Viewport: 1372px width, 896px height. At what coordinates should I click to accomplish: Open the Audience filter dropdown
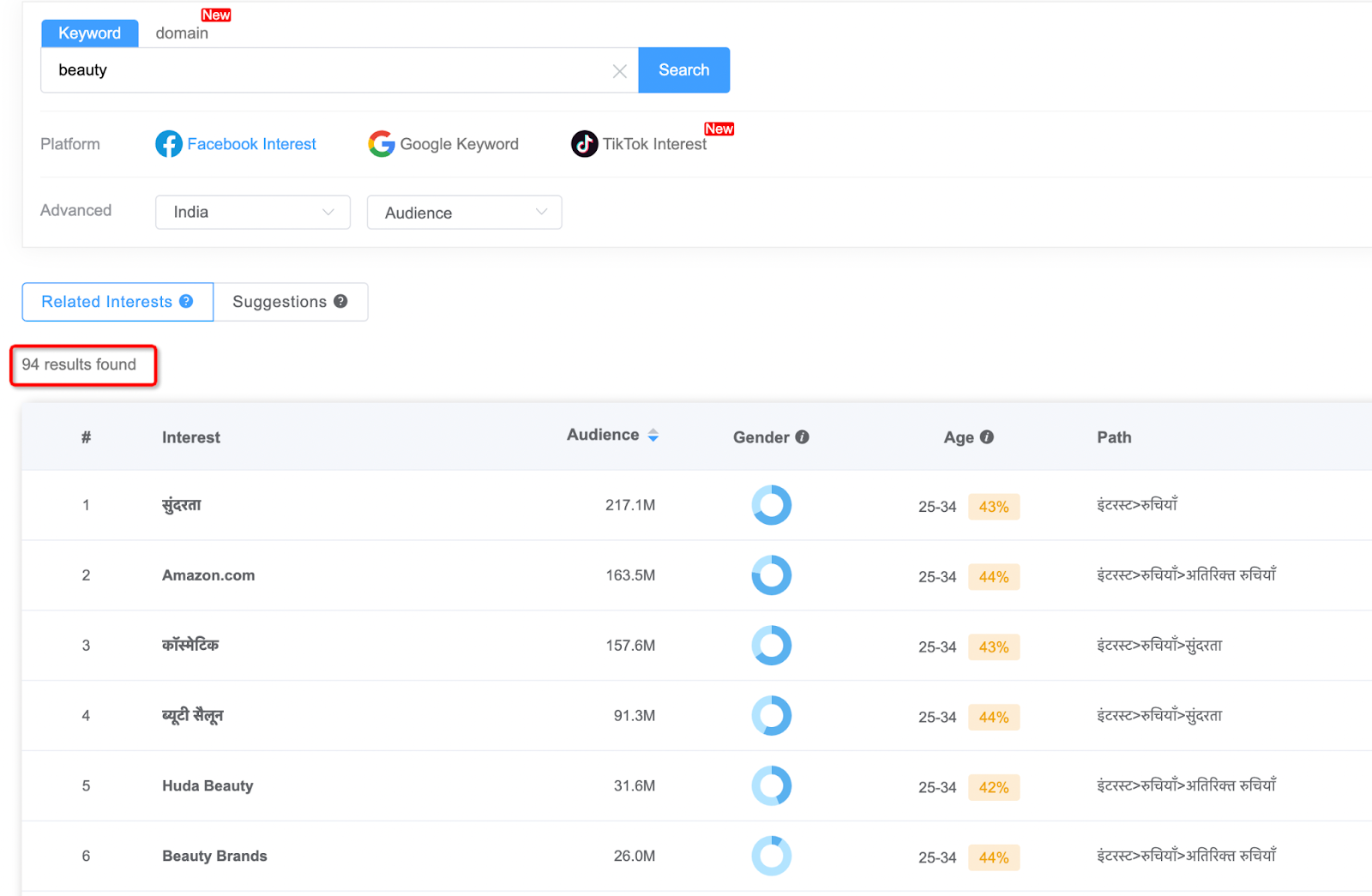click(x=464, y=212)
